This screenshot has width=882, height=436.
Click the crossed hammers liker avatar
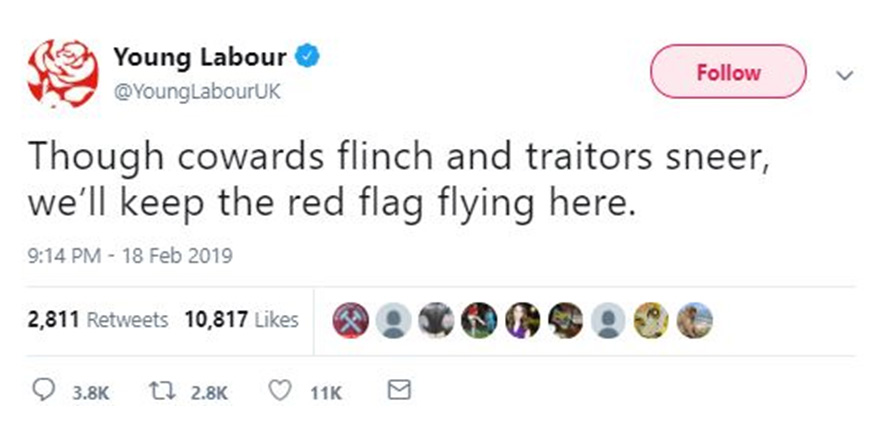pos(350,320)
